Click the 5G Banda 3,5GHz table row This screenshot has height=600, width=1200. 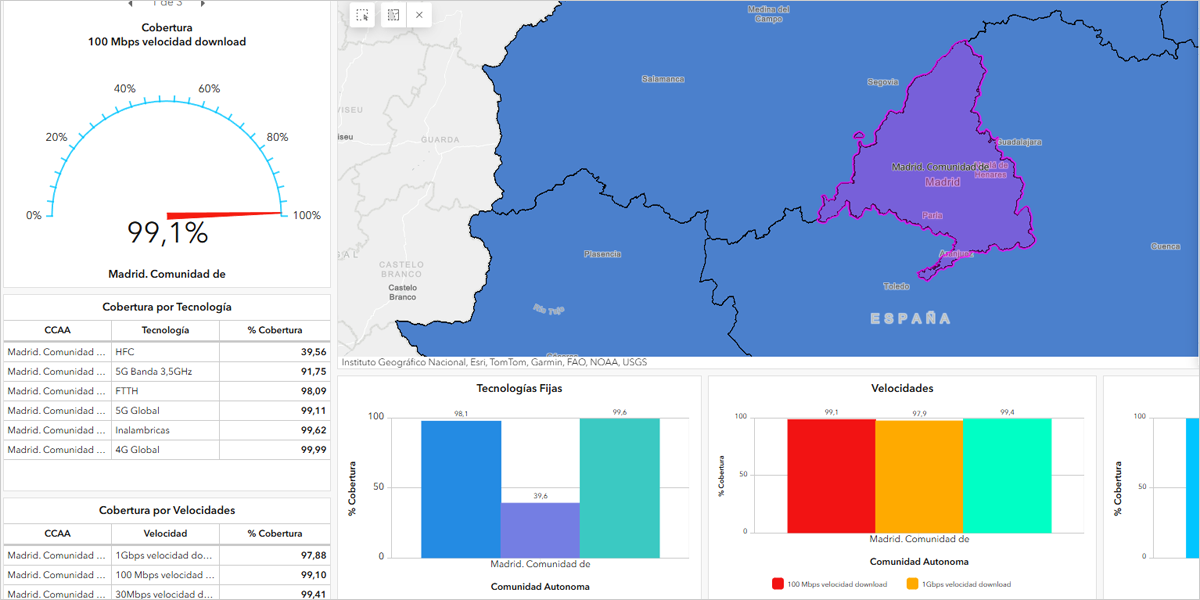[166, 371]
